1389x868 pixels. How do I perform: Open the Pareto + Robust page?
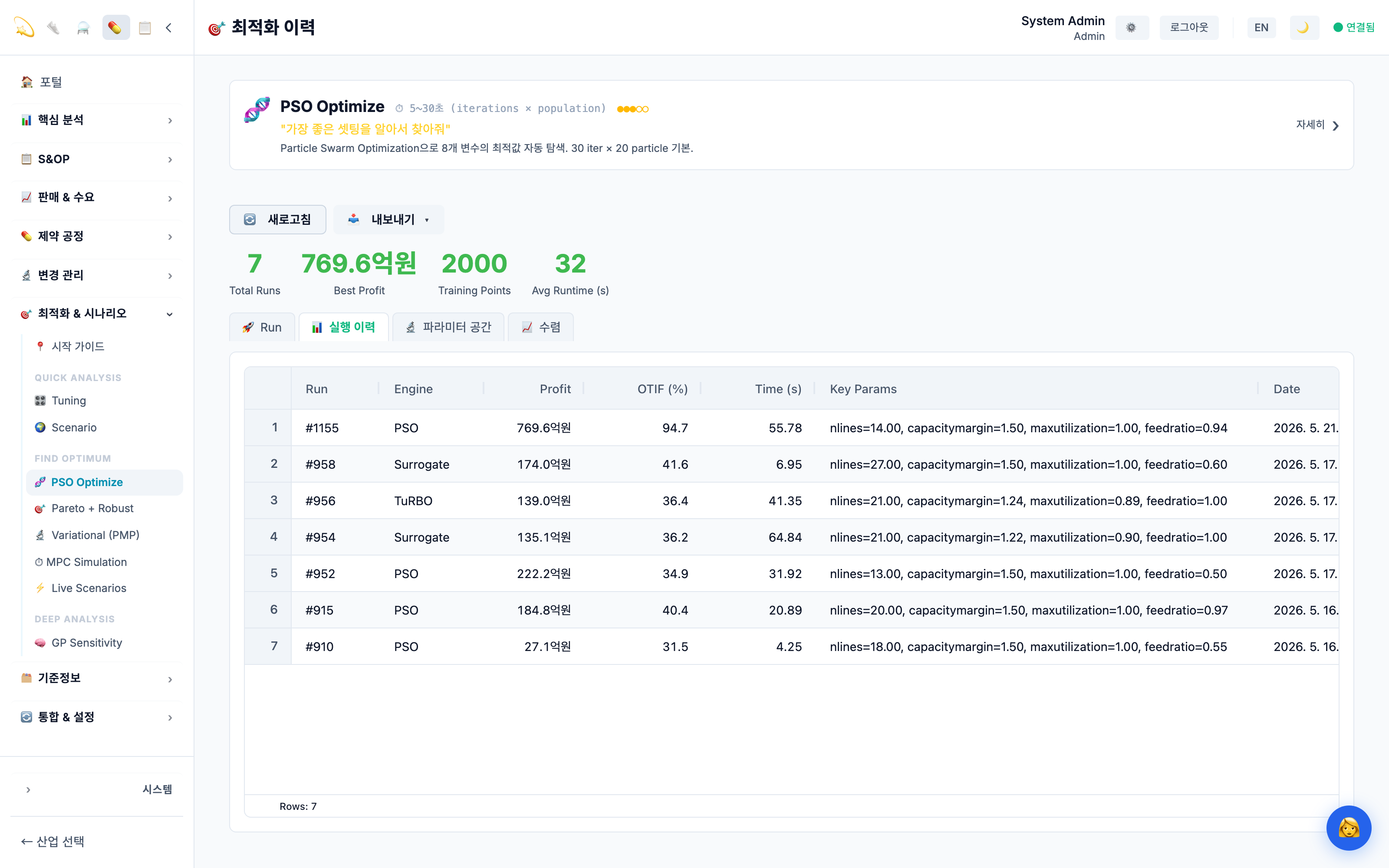click(105, 508)
